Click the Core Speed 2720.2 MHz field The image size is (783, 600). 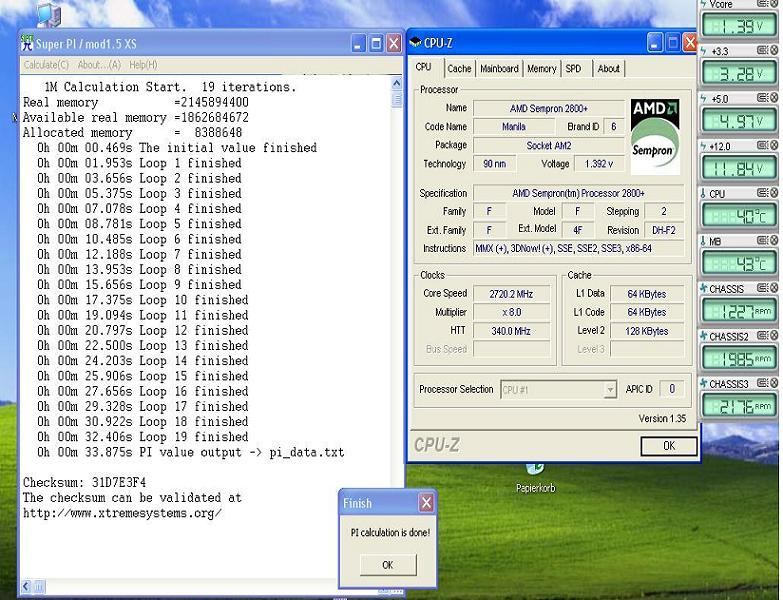511,294
